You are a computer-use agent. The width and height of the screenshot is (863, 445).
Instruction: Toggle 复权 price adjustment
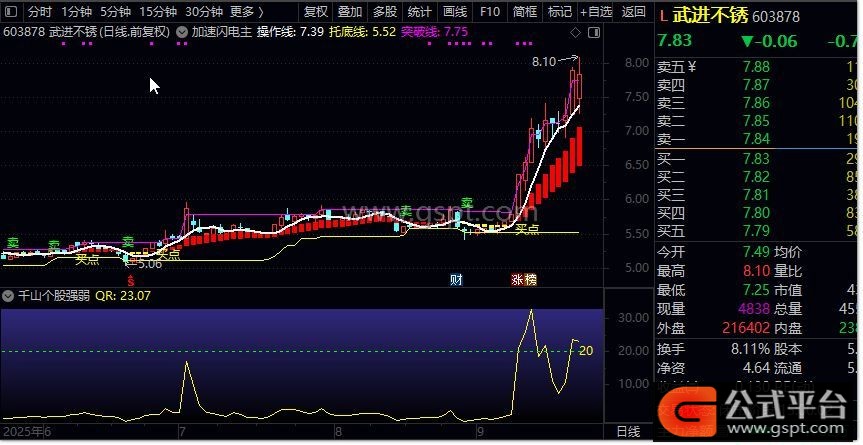coord(316,12)
